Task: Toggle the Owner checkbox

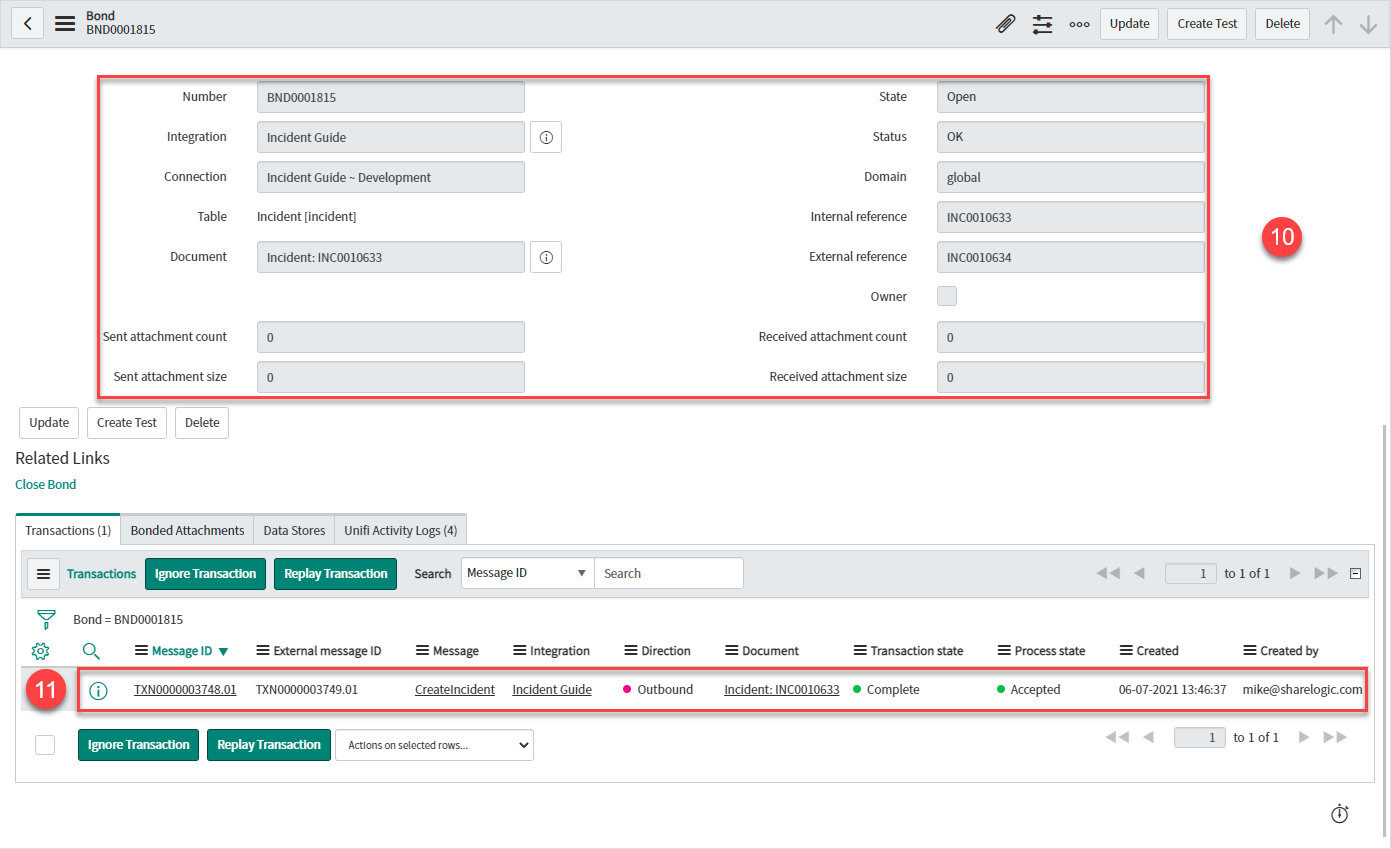Action: pyautogui.click(x=946, y=296)
